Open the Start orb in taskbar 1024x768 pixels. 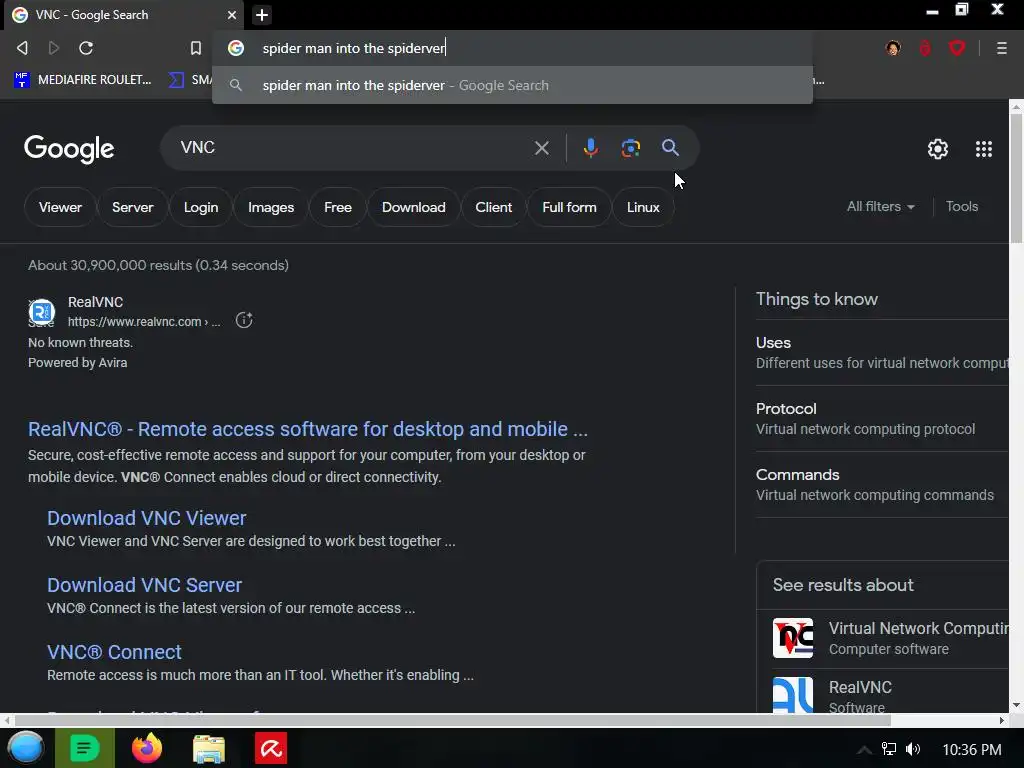point(26,748)
